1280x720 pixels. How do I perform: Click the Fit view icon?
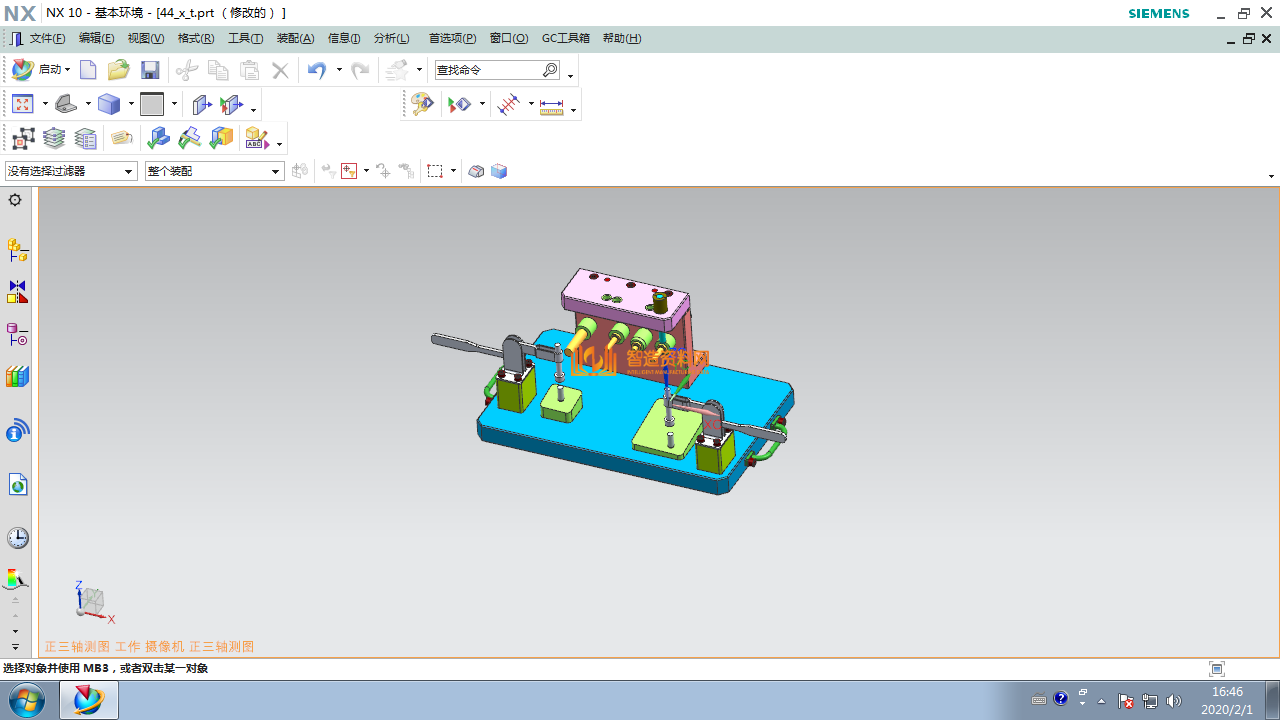coord(22,104)
